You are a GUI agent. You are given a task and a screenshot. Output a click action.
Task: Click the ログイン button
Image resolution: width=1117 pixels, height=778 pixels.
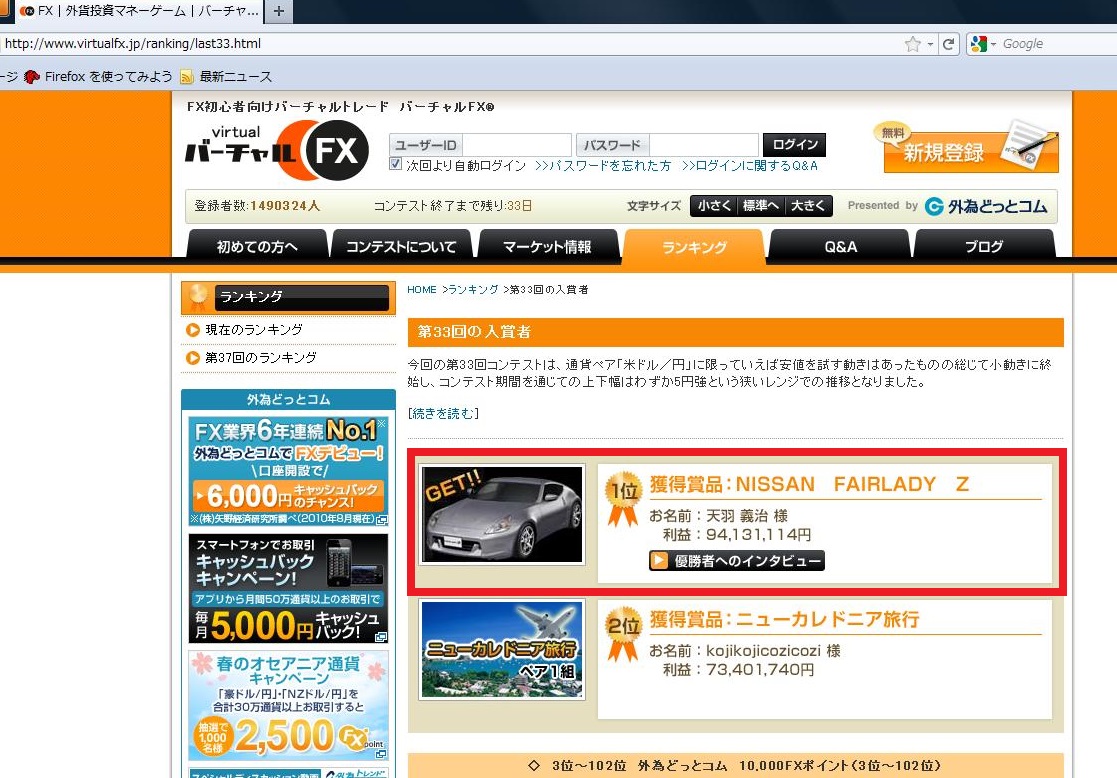click(794, 145)
